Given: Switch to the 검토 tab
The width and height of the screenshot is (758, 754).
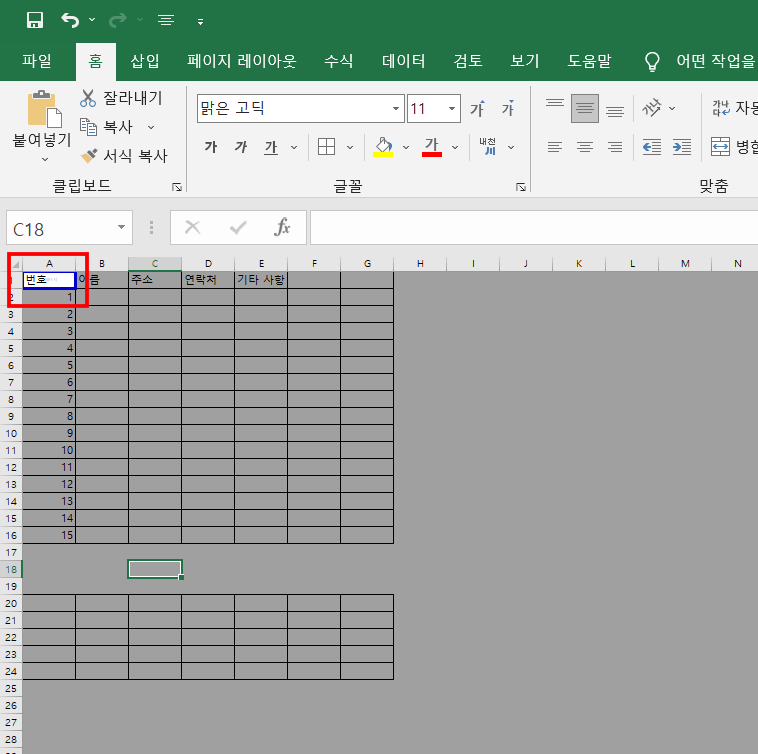Looking at the screenshot, I should tap(467, 61).
